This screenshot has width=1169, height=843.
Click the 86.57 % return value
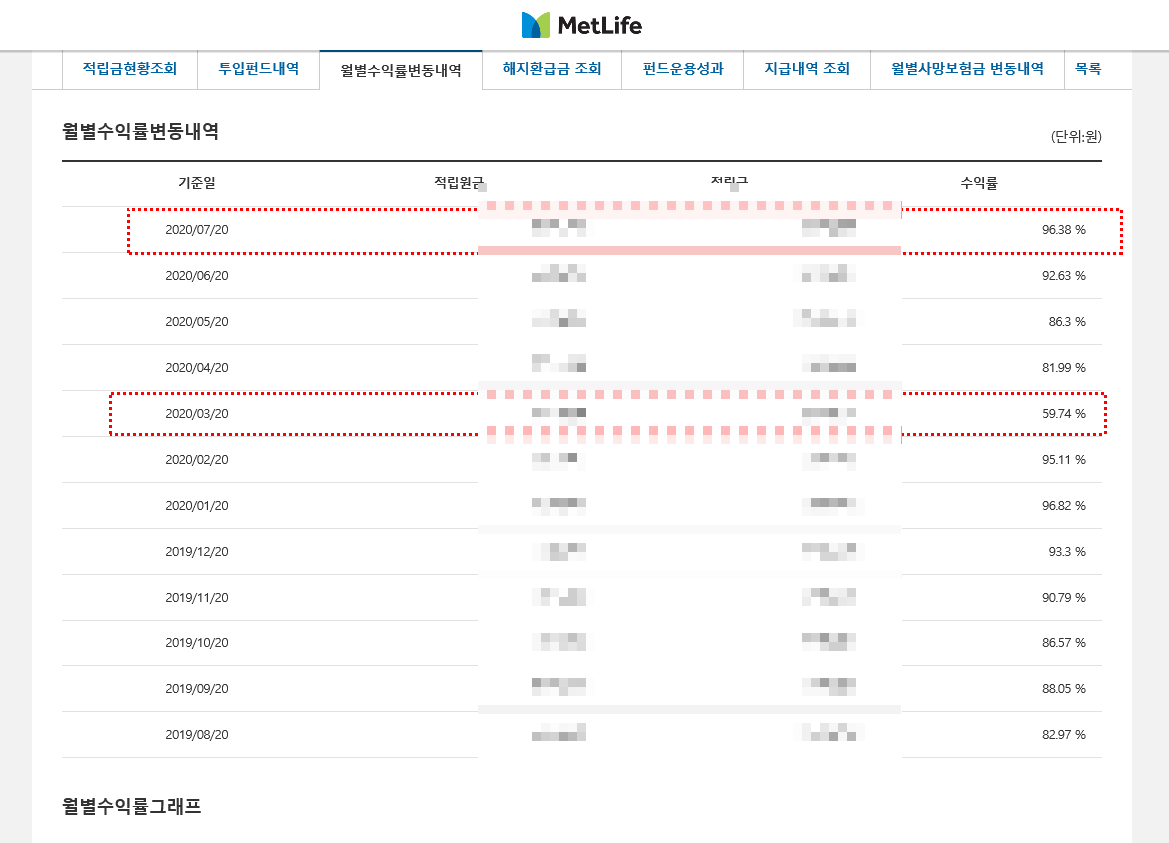(x=1064, y=643)
